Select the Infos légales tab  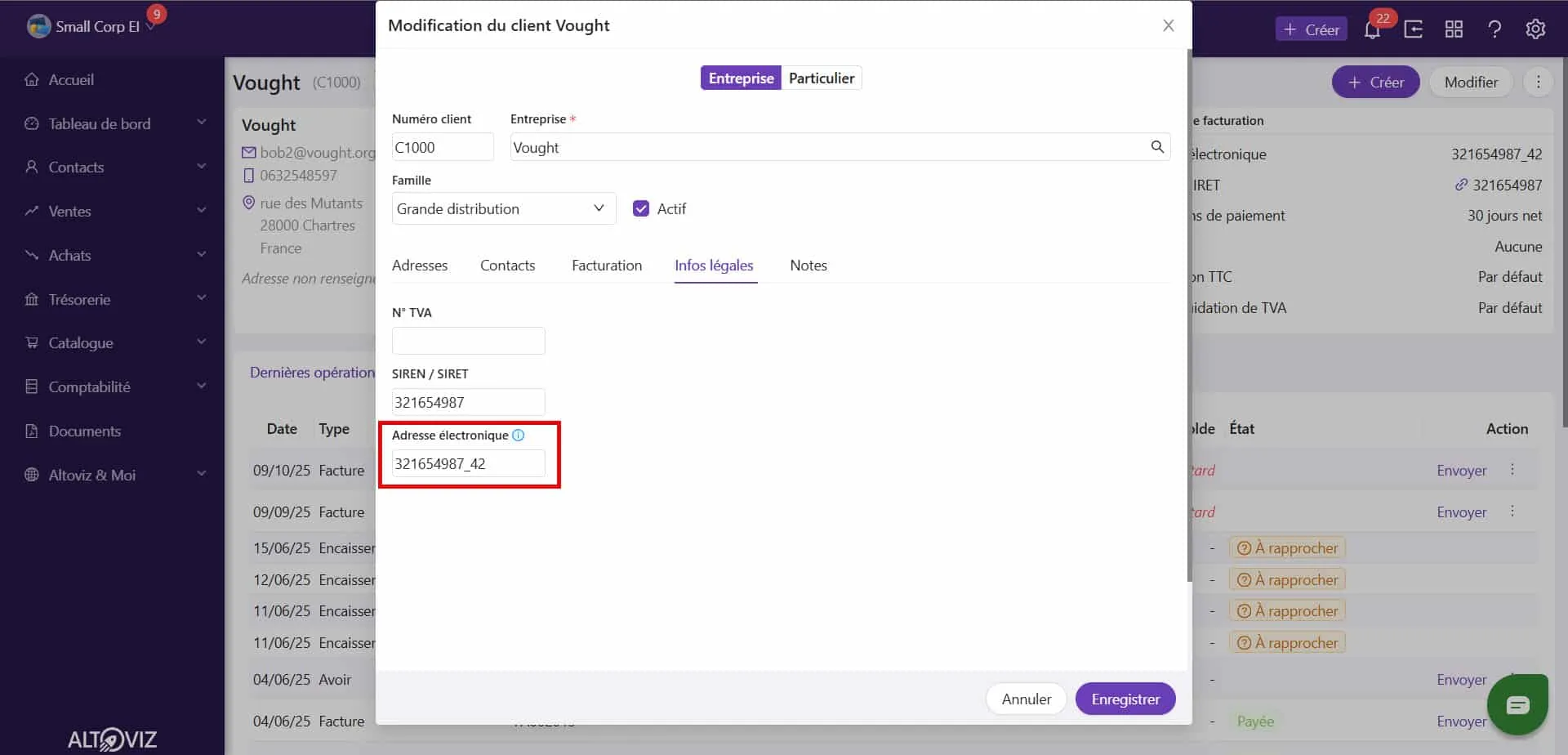[x=714, y=266]
